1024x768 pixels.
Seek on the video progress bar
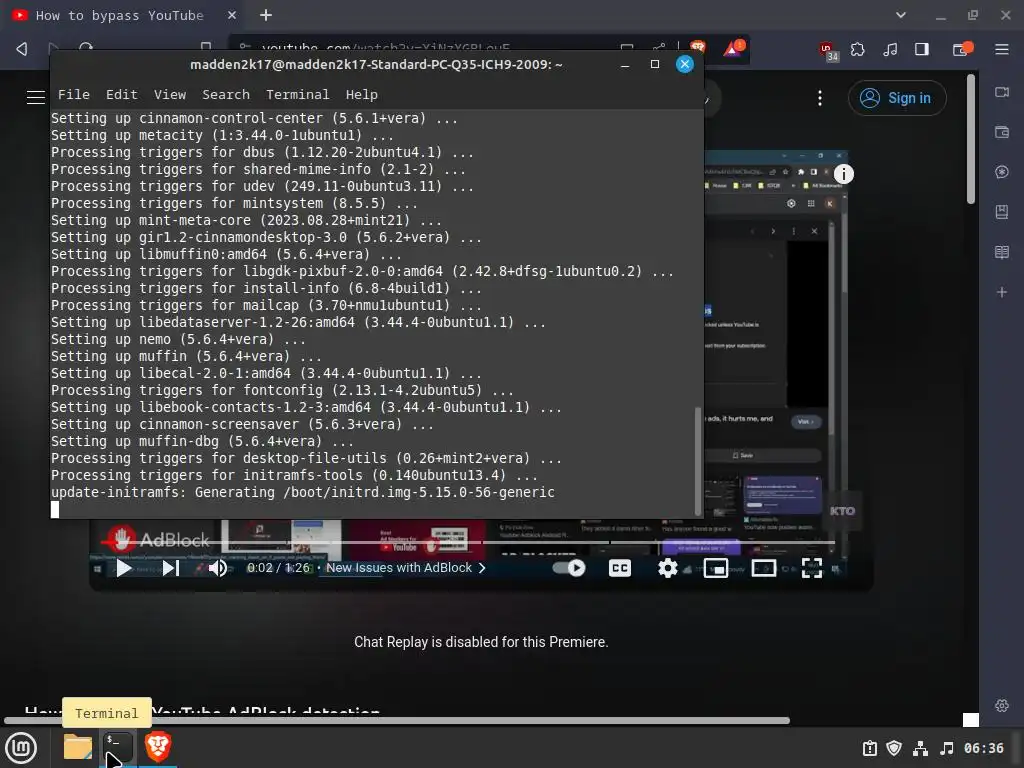[468, 542]
